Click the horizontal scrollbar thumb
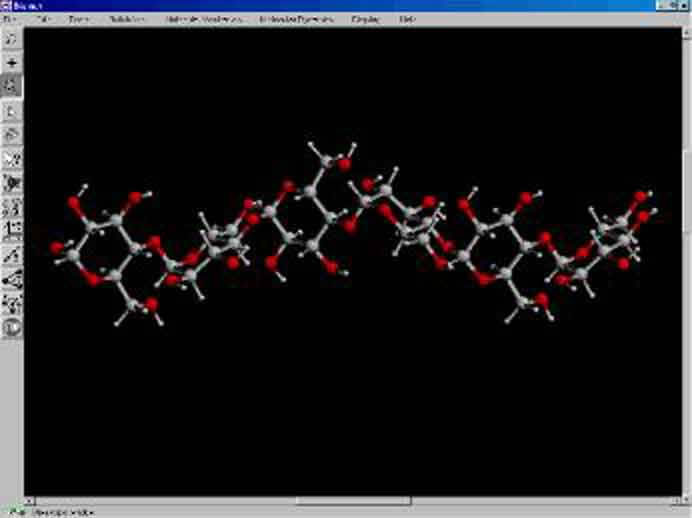The image size is (692, 518). point(352,501)
